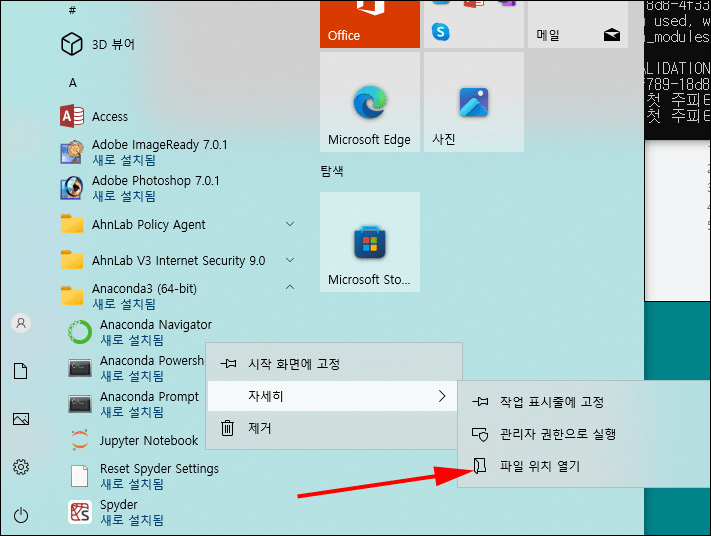This screenshot has height=536, width=711.
Task: Click the terminal window behind the Start menu
Action: tap(677, 68)
